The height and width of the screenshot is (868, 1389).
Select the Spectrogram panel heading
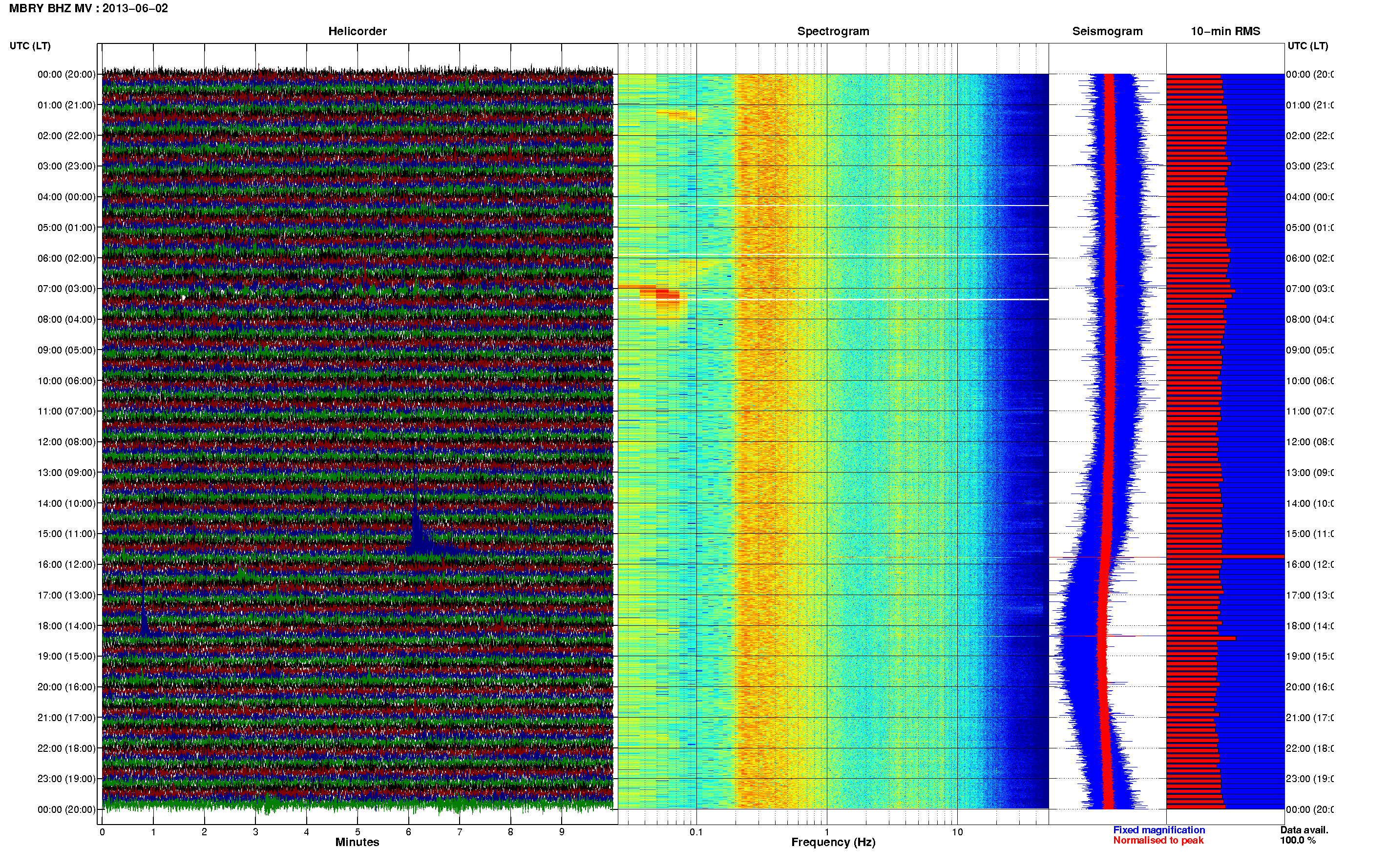pos(833,32)
